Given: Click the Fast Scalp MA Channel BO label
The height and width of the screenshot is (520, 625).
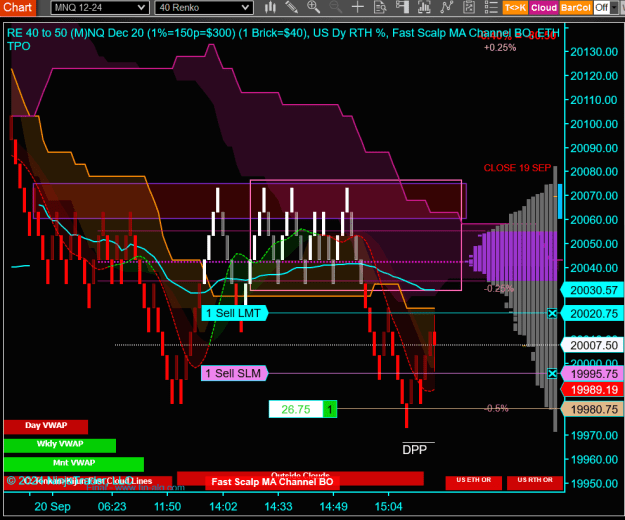Looking at the screenshot, I should pos(272,482).
